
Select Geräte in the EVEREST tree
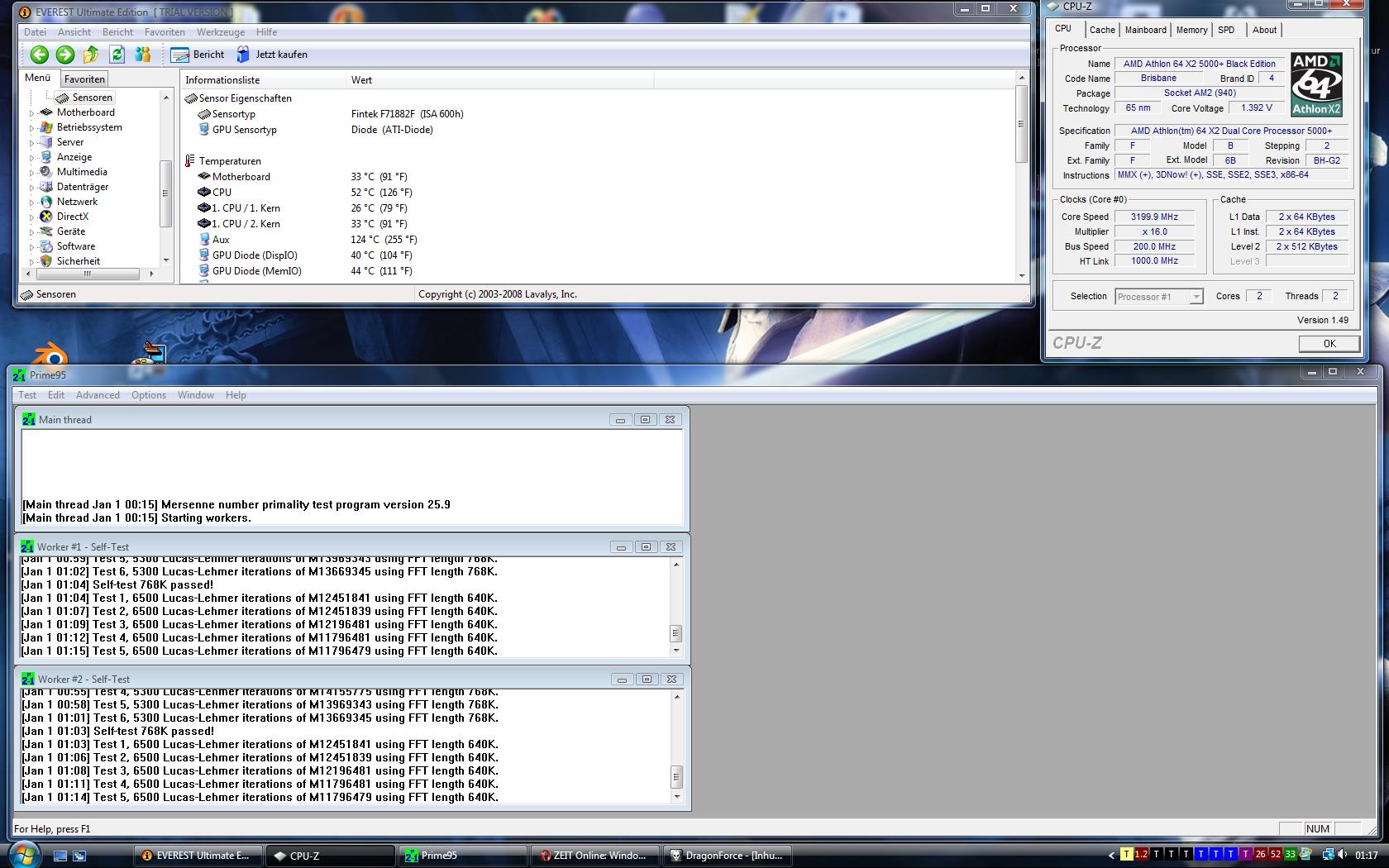[71, 231]
